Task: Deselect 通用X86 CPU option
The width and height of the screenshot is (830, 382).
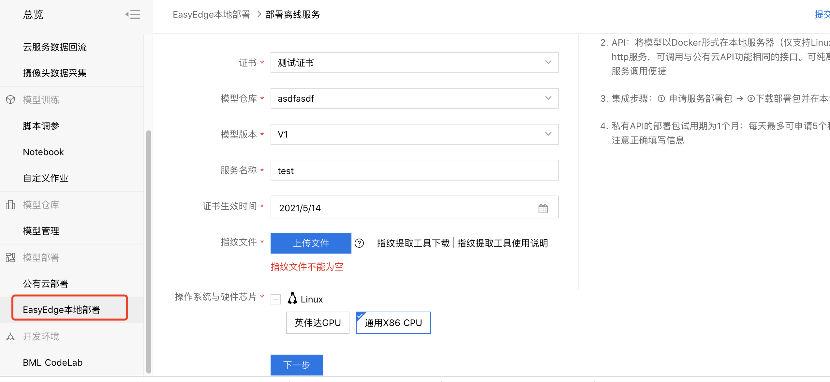Action: pyautogui.click(x=393, y=323)
